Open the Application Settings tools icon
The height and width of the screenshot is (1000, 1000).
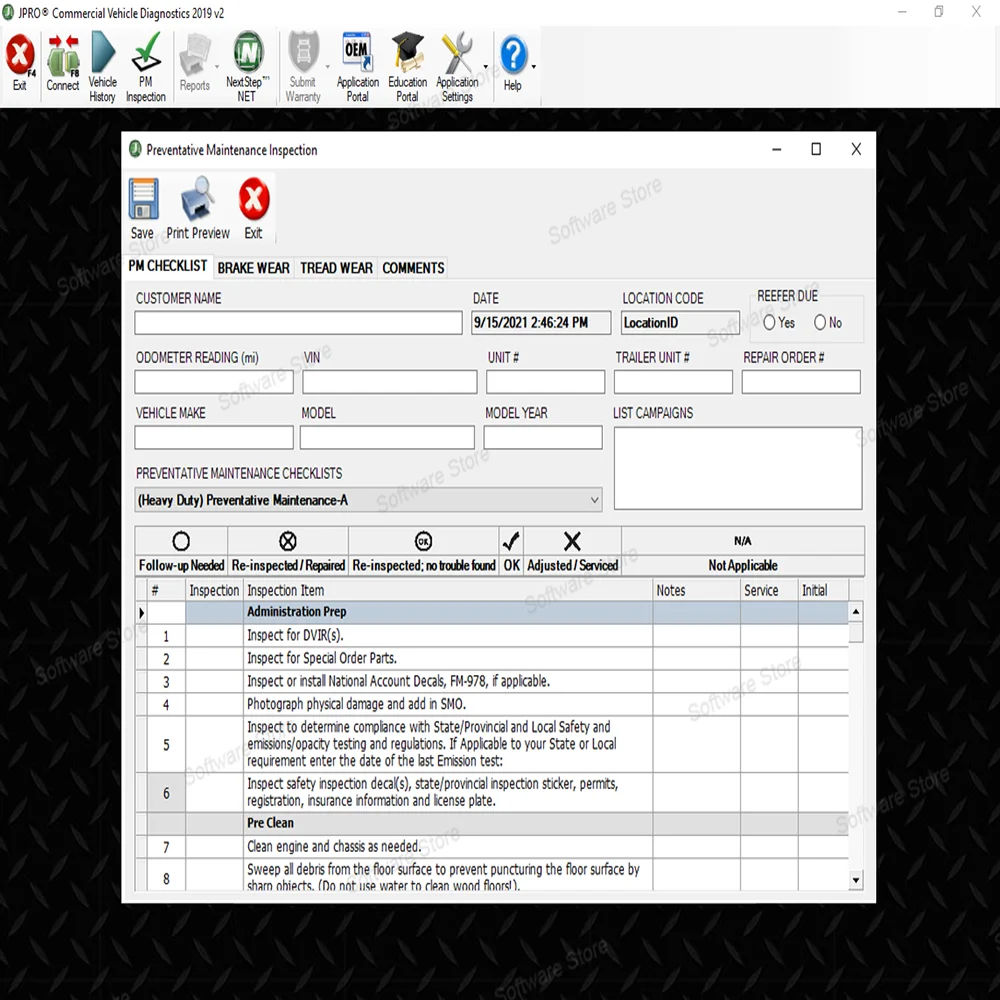457,52
